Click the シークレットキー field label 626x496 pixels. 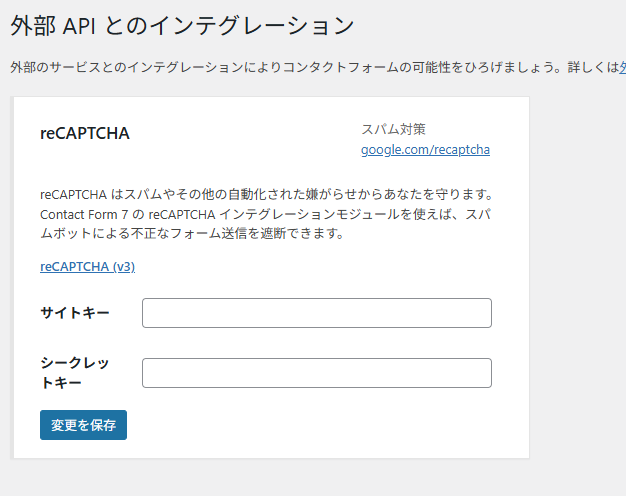[75, 372]
